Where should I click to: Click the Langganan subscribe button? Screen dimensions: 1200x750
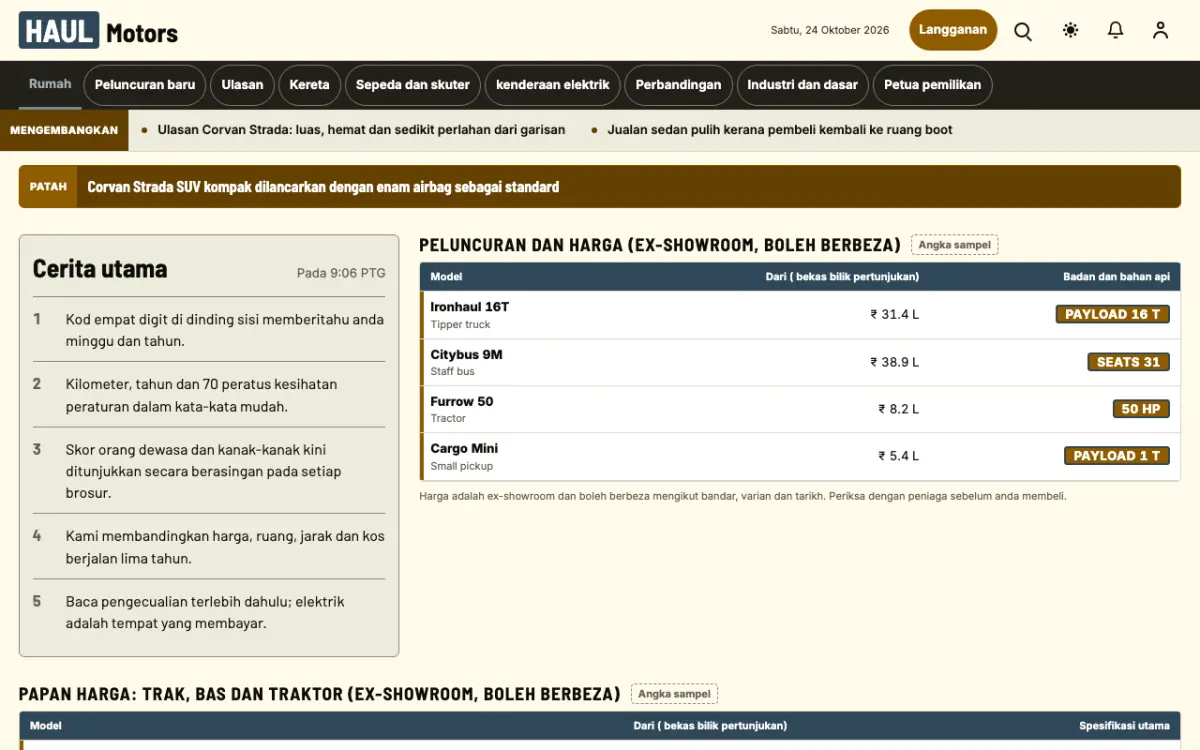click(953, 30)
